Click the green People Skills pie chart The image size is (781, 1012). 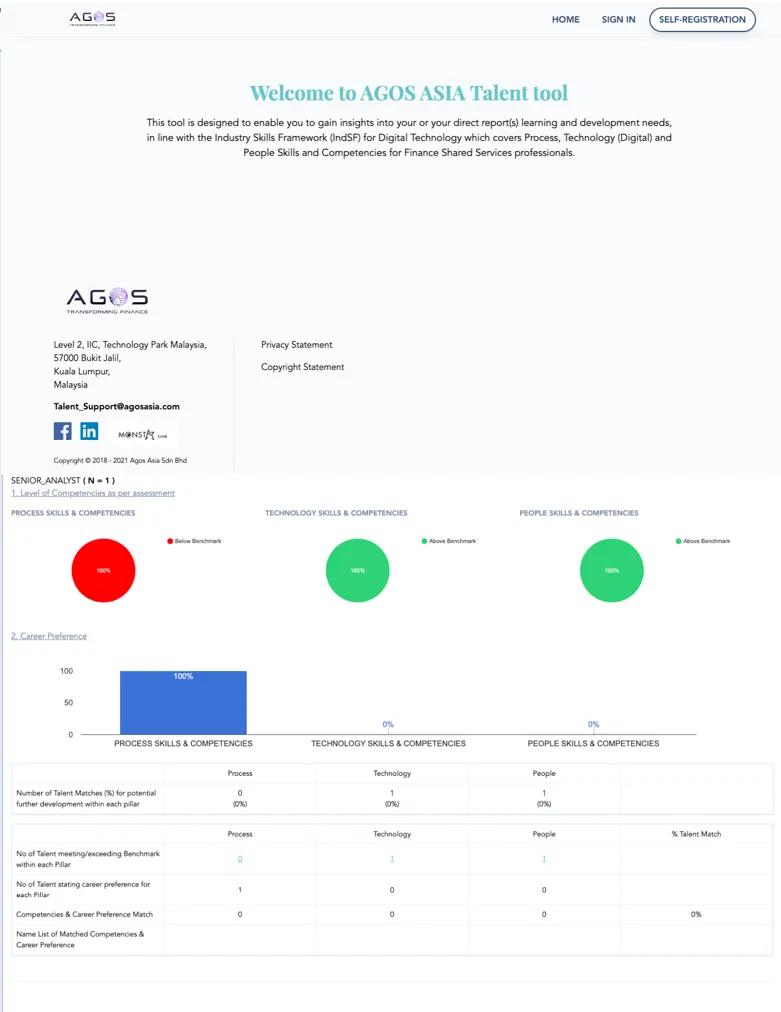tap(612, 571)
